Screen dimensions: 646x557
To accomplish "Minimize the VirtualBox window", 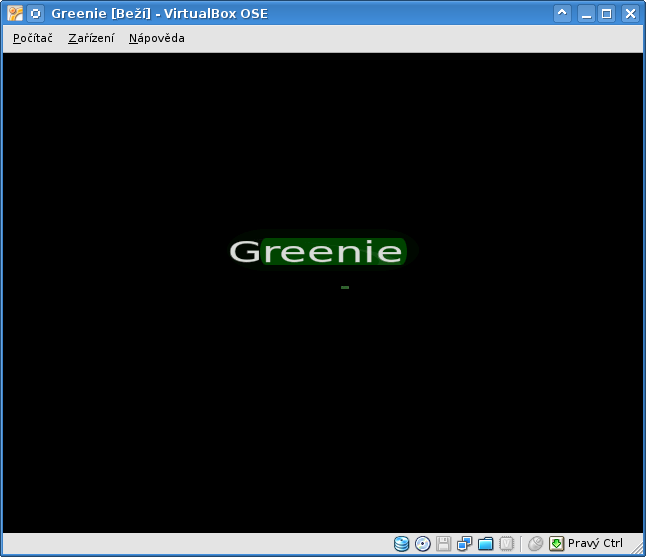I will pyautogui.click(x=586, y=14).
